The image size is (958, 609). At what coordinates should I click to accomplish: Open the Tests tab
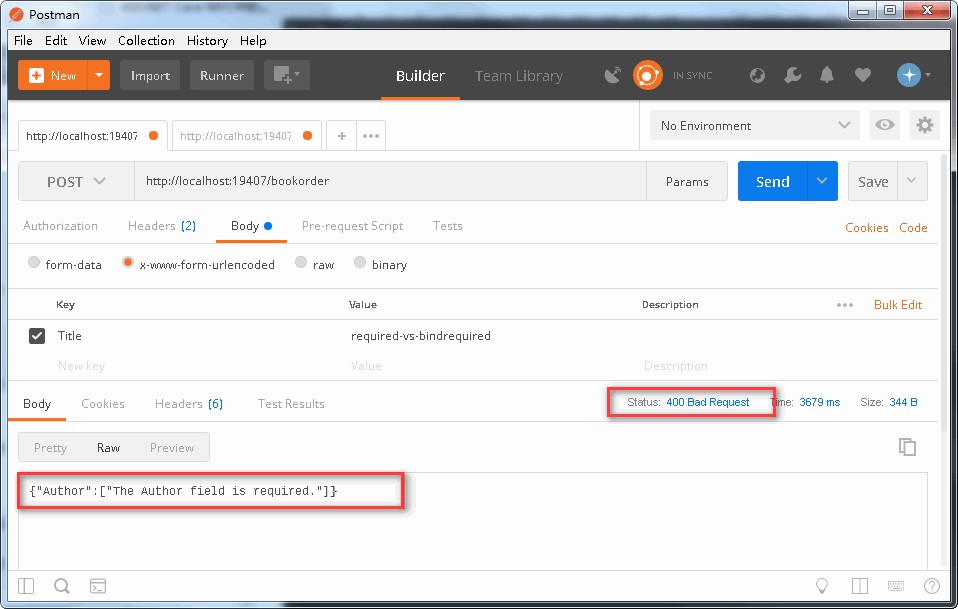[x=447, y=226]
